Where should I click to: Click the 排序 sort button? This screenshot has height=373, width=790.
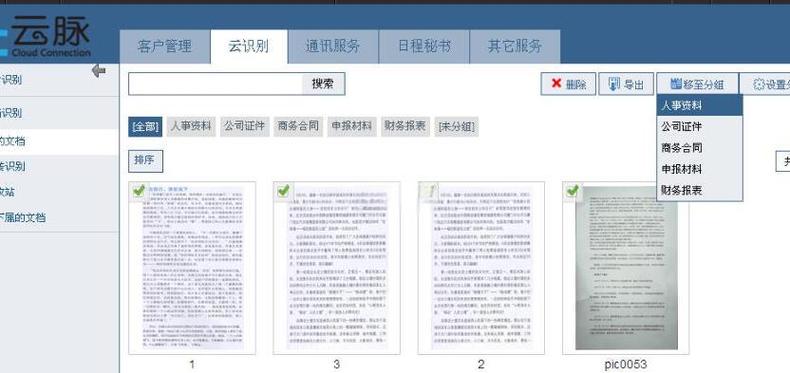[x=145, y=161]
